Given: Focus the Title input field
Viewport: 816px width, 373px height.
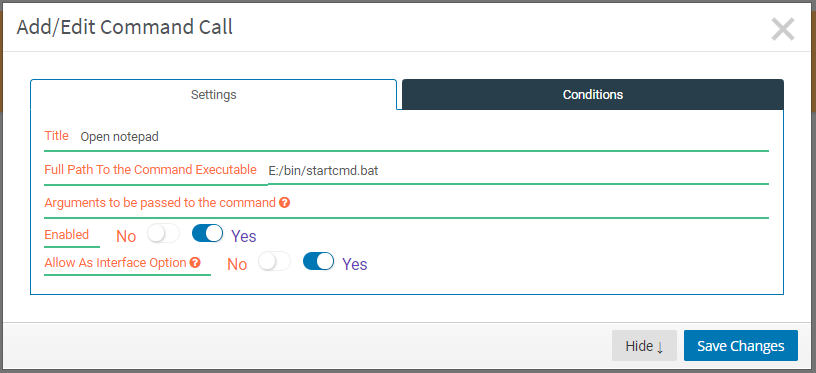Looking at the screenshot, I should coord(423,137).
